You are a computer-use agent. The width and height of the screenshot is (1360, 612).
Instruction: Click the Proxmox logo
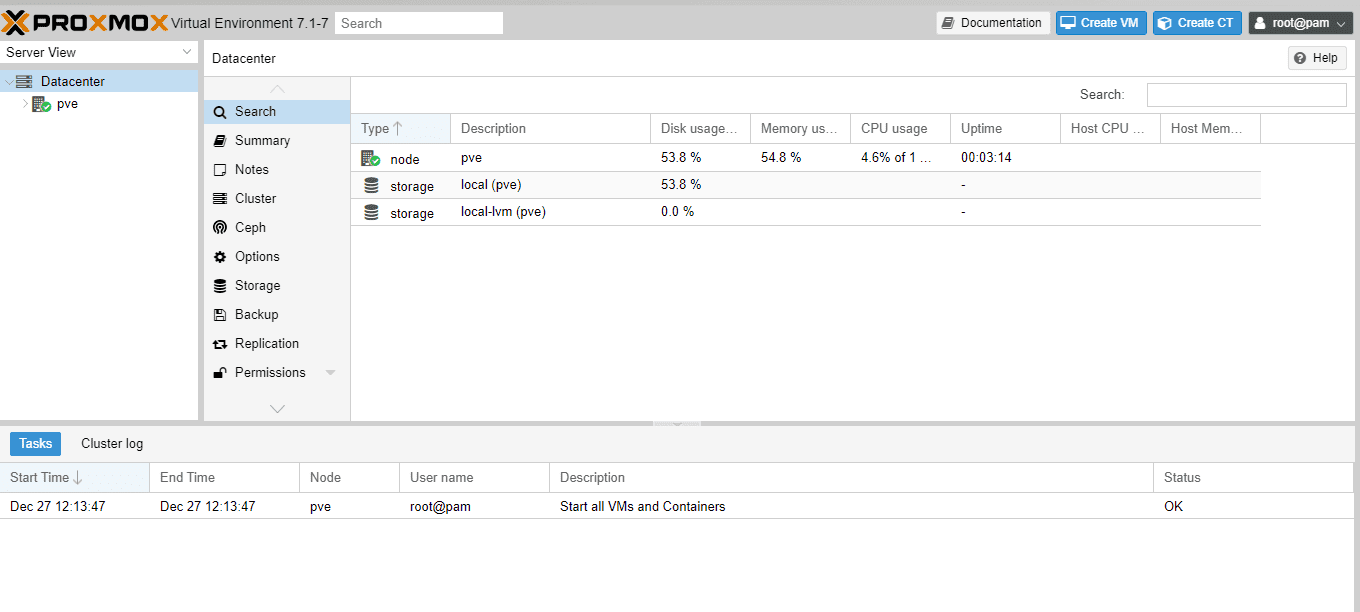85,22
